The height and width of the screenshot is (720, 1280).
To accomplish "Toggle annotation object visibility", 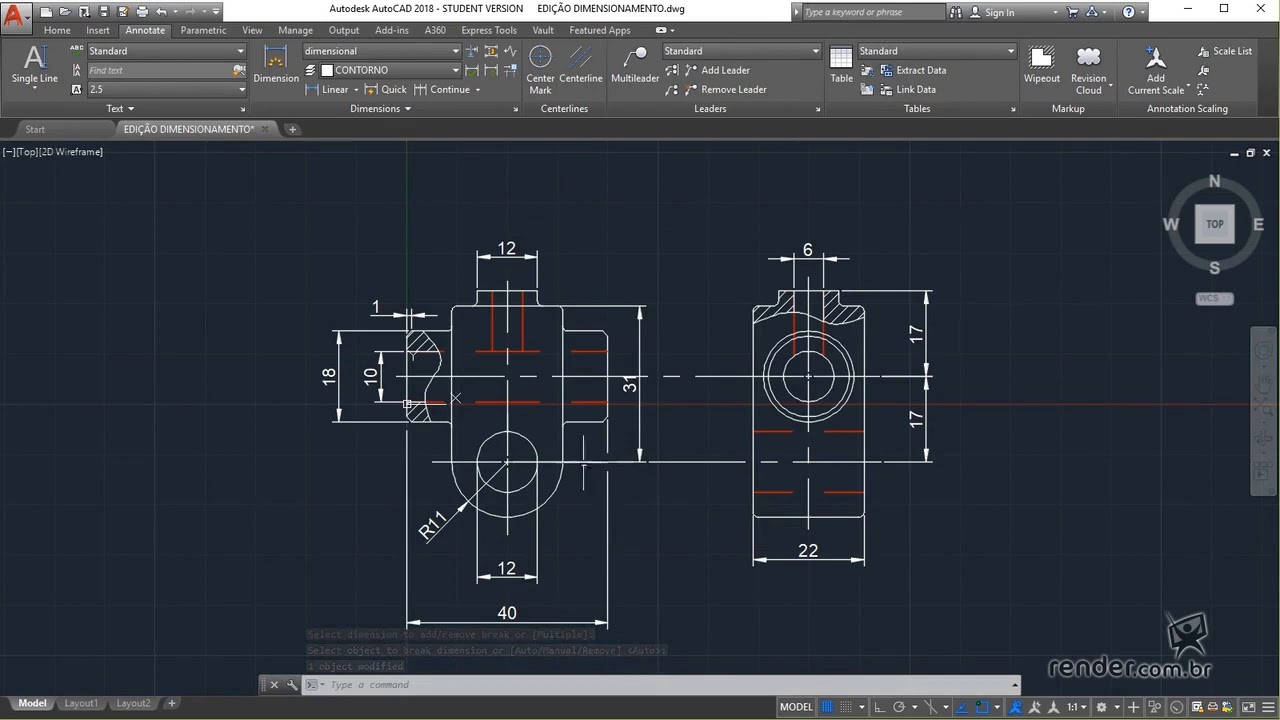I will click(1015, 707).
